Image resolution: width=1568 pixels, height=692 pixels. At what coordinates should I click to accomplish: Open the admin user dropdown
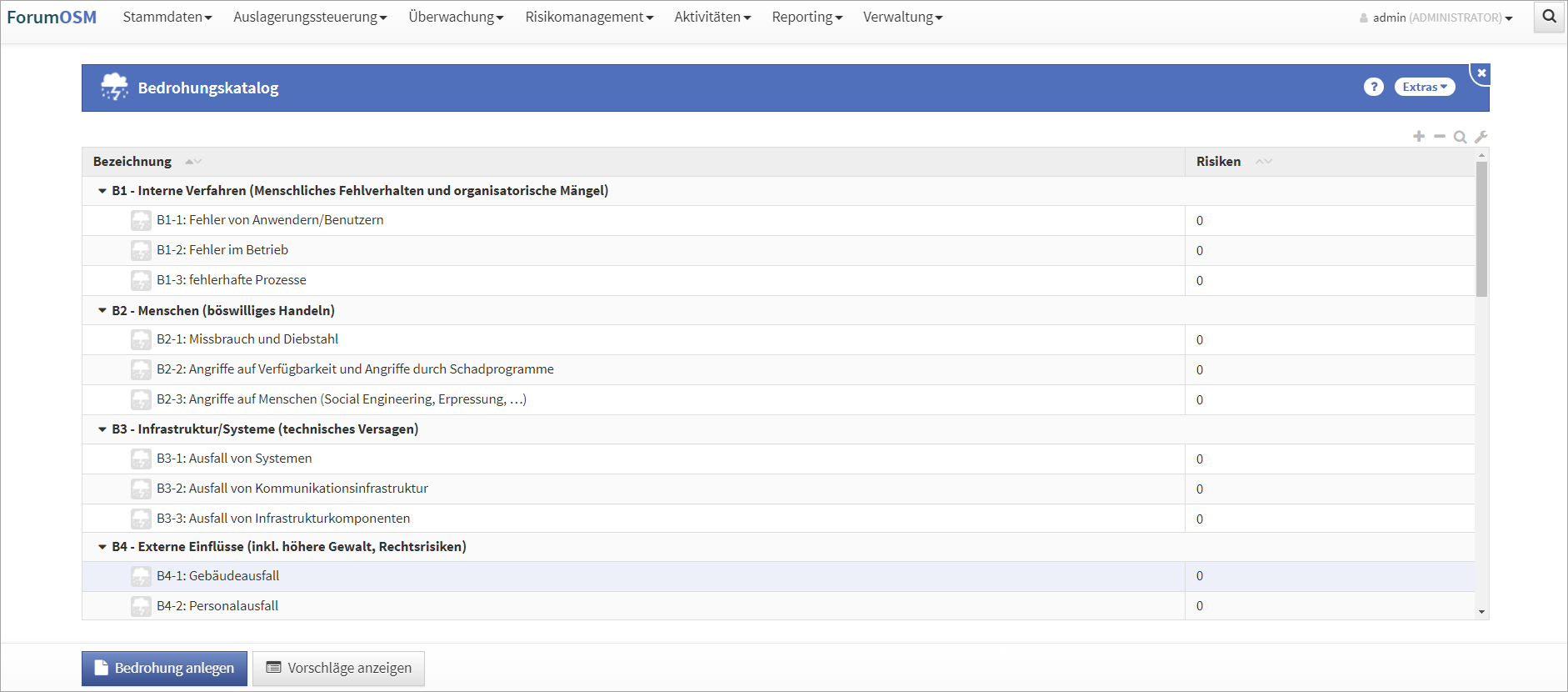(x=1436, y=18)
